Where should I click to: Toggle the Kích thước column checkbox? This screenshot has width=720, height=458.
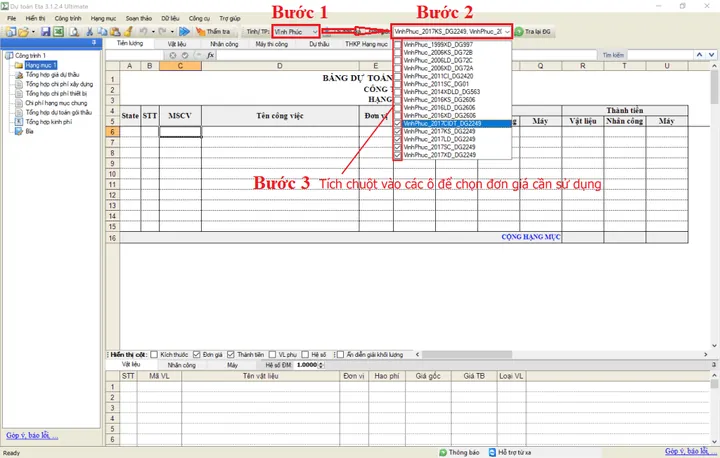pyautogui.click(x=154, y=355)
